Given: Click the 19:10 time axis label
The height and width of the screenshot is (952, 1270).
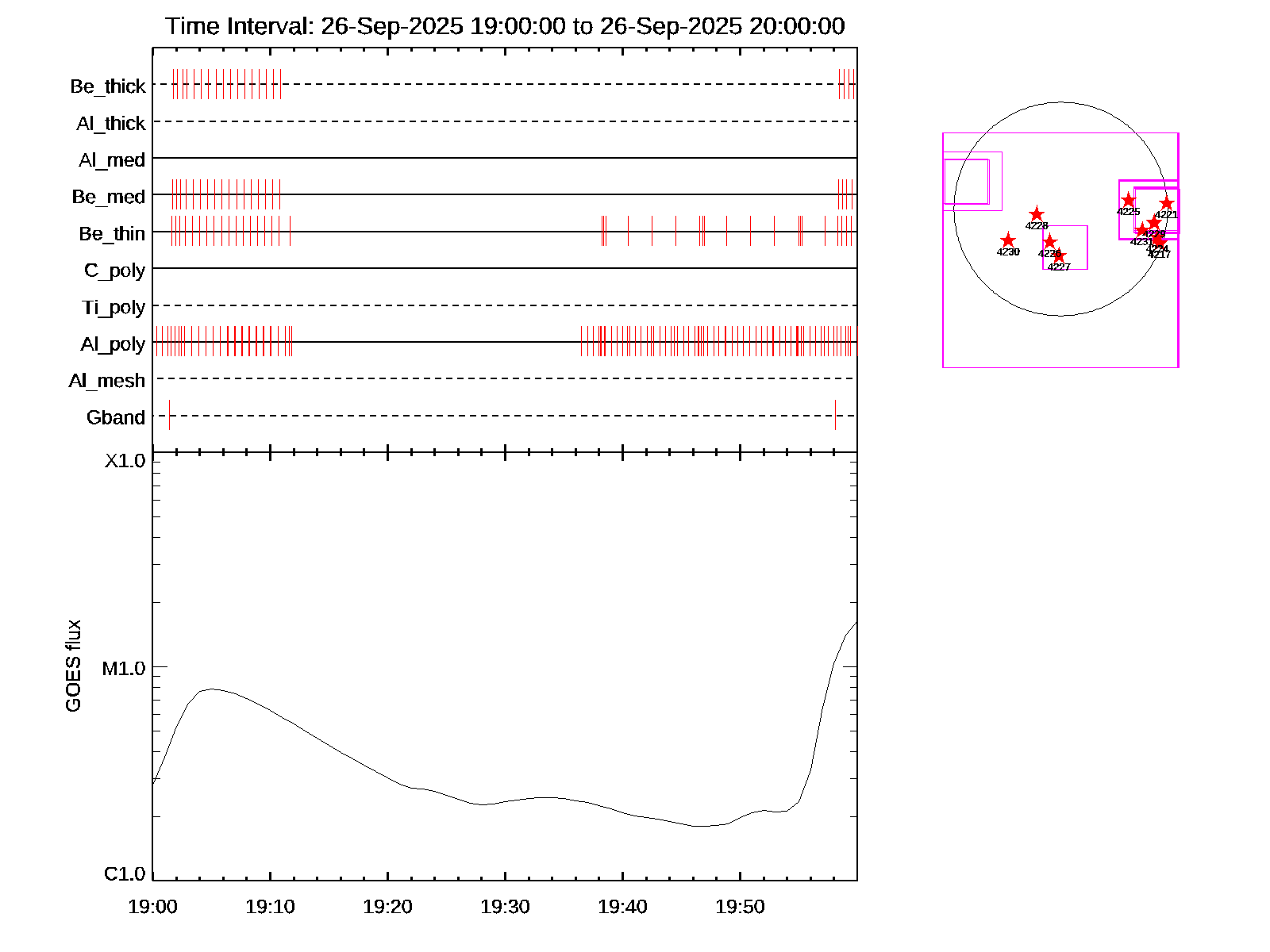Looking at the screenshot, I should pos(270,906).
